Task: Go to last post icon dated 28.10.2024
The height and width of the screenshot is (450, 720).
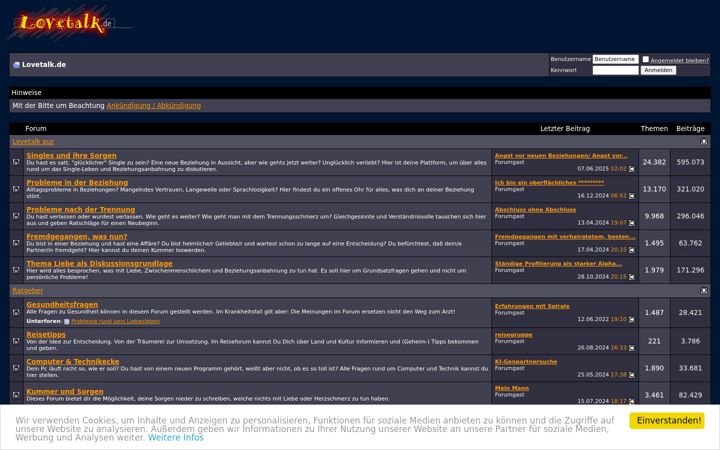Action: click(632, 277)
